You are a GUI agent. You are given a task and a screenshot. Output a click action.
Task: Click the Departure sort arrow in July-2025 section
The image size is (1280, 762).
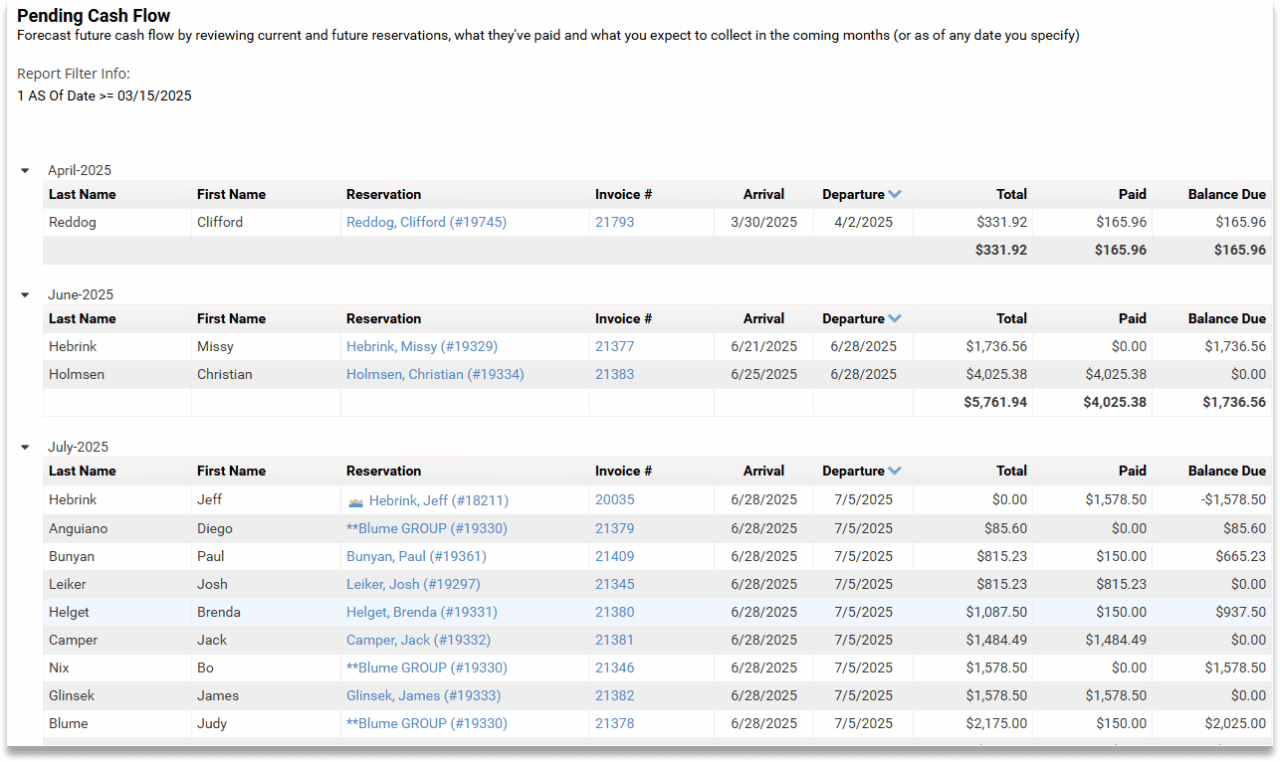pyautogui.click(x=893, y=470)
